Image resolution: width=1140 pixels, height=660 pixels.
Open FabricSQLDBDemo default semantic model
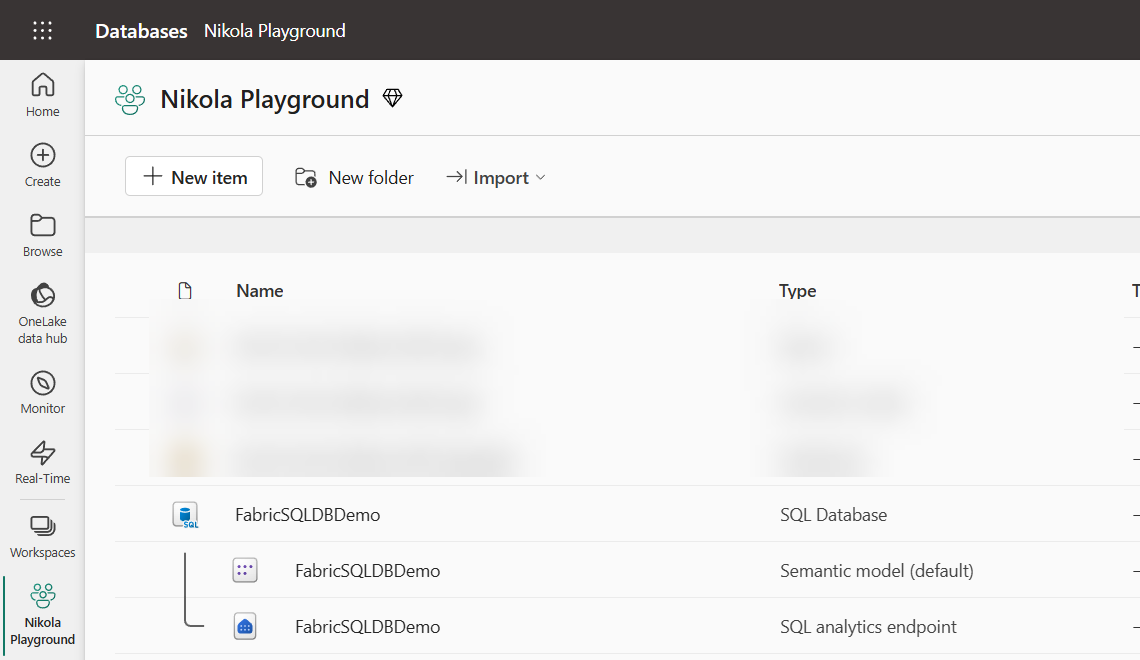pos(367,571)
